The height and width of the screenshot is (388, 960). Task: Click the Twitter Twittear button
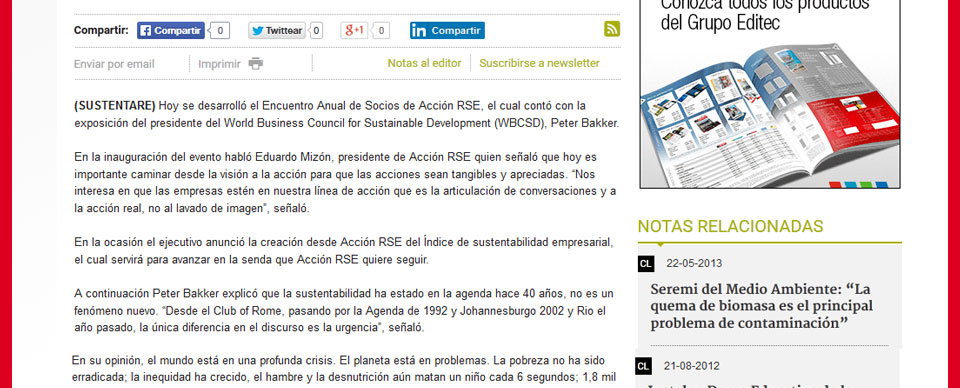[277, 31]
